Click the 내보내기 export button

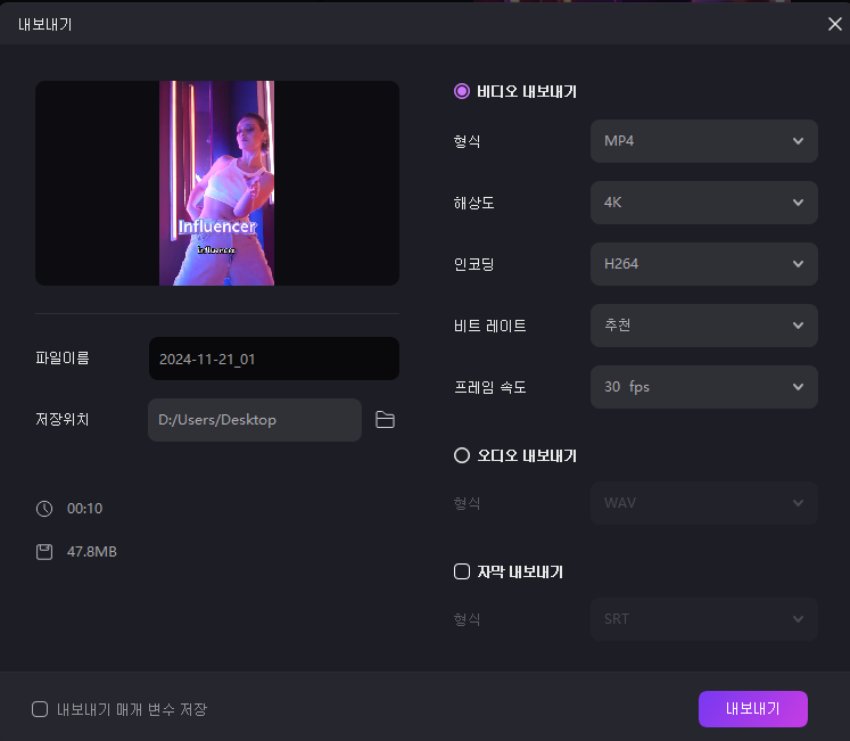click(x=754, y=709)
